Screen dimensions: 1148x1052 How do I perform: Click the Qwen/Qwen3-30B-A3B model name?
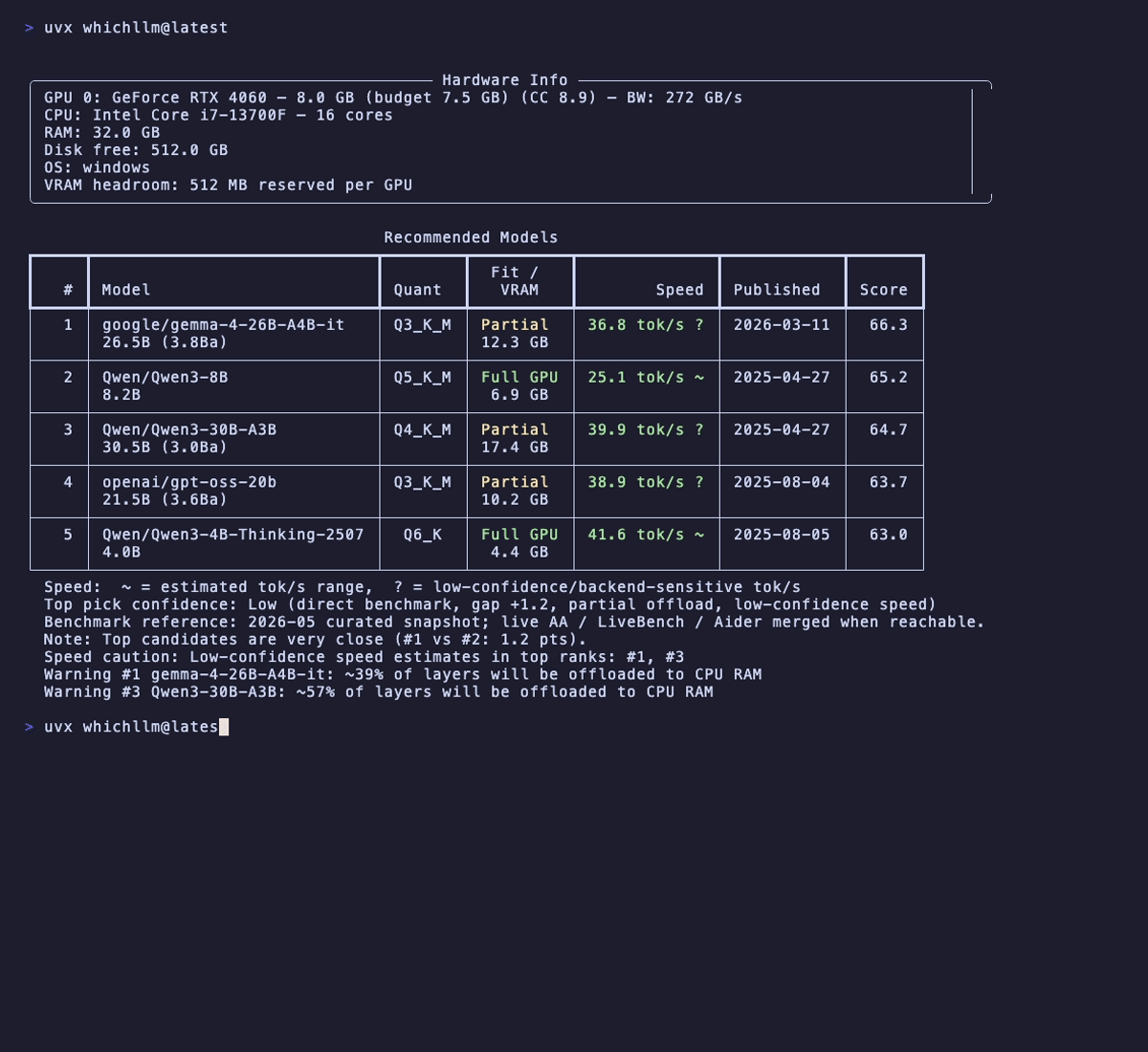[189, 430]
